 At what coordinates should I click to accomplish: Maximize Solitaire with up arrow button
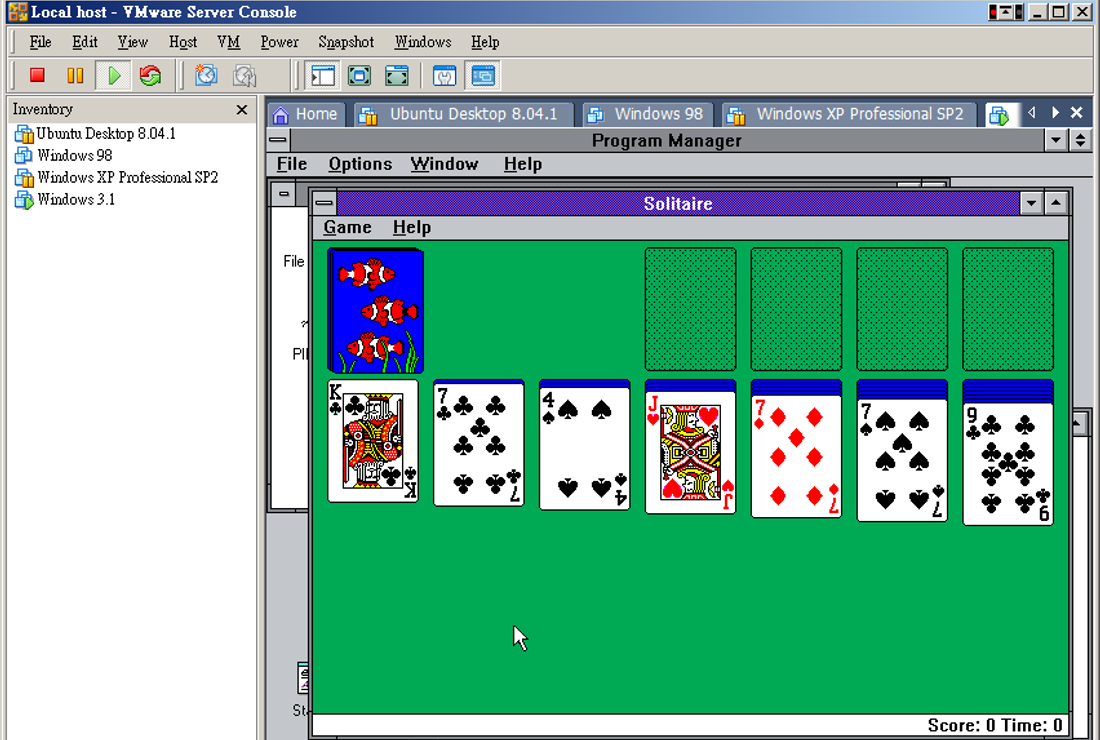[1056, 203]
